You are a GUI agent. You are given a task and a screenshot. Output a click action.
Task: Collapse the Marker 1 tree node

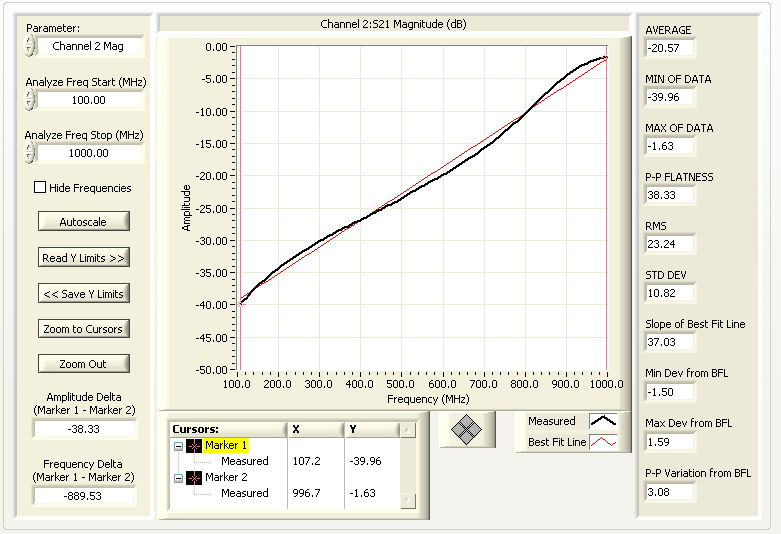pyautogui.click(x=178, y=445)
